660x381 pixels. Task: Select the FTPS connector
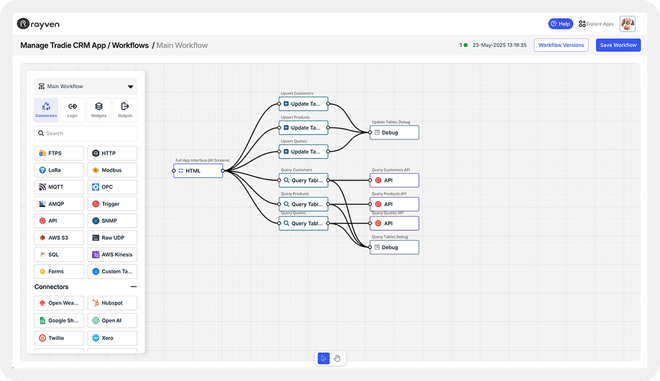tap(59, 153)
